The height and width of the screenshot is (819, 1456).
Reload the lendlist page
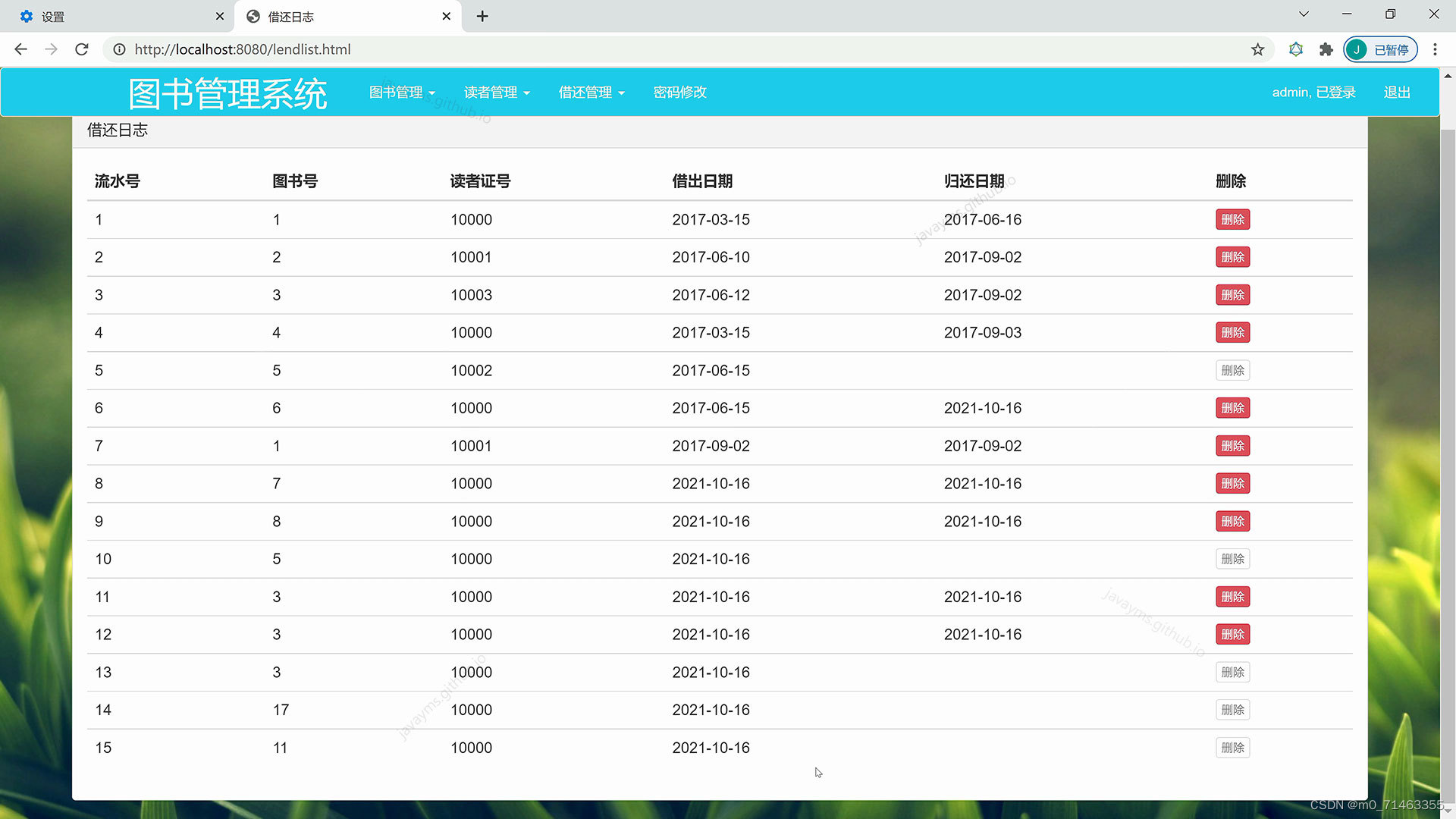82,49
